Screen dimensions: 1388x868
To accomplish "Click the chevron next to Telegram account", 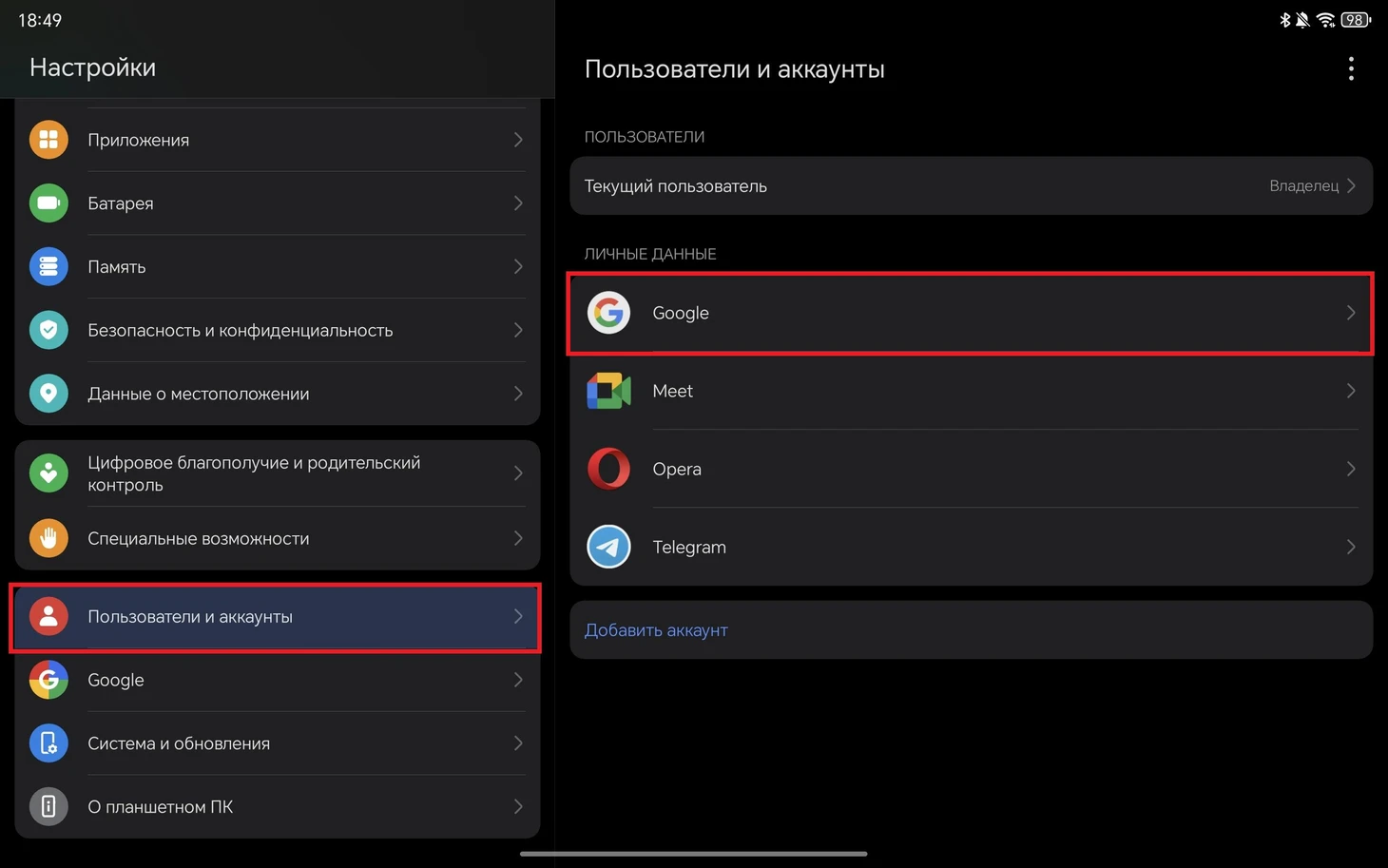I will pos(1350,547).
